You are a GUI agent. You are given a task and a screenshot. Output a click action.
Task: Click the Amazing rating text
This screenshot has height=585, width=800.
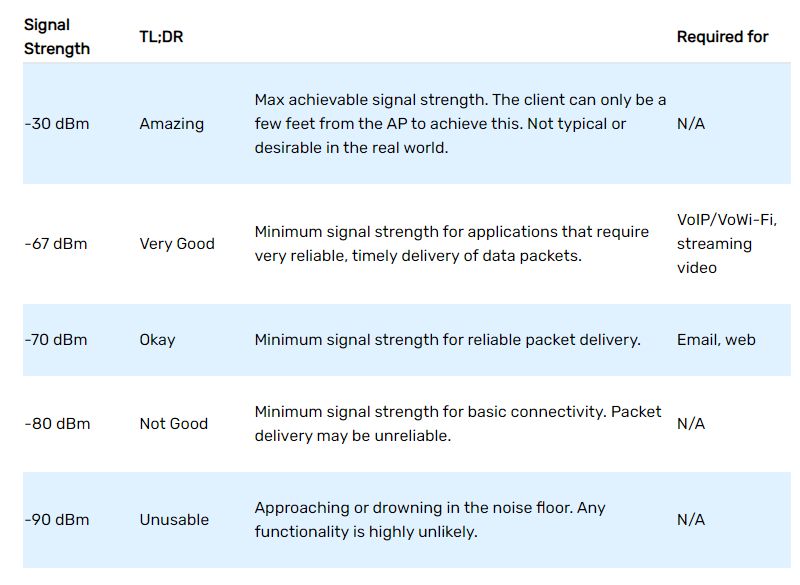[x=171, y=124]
